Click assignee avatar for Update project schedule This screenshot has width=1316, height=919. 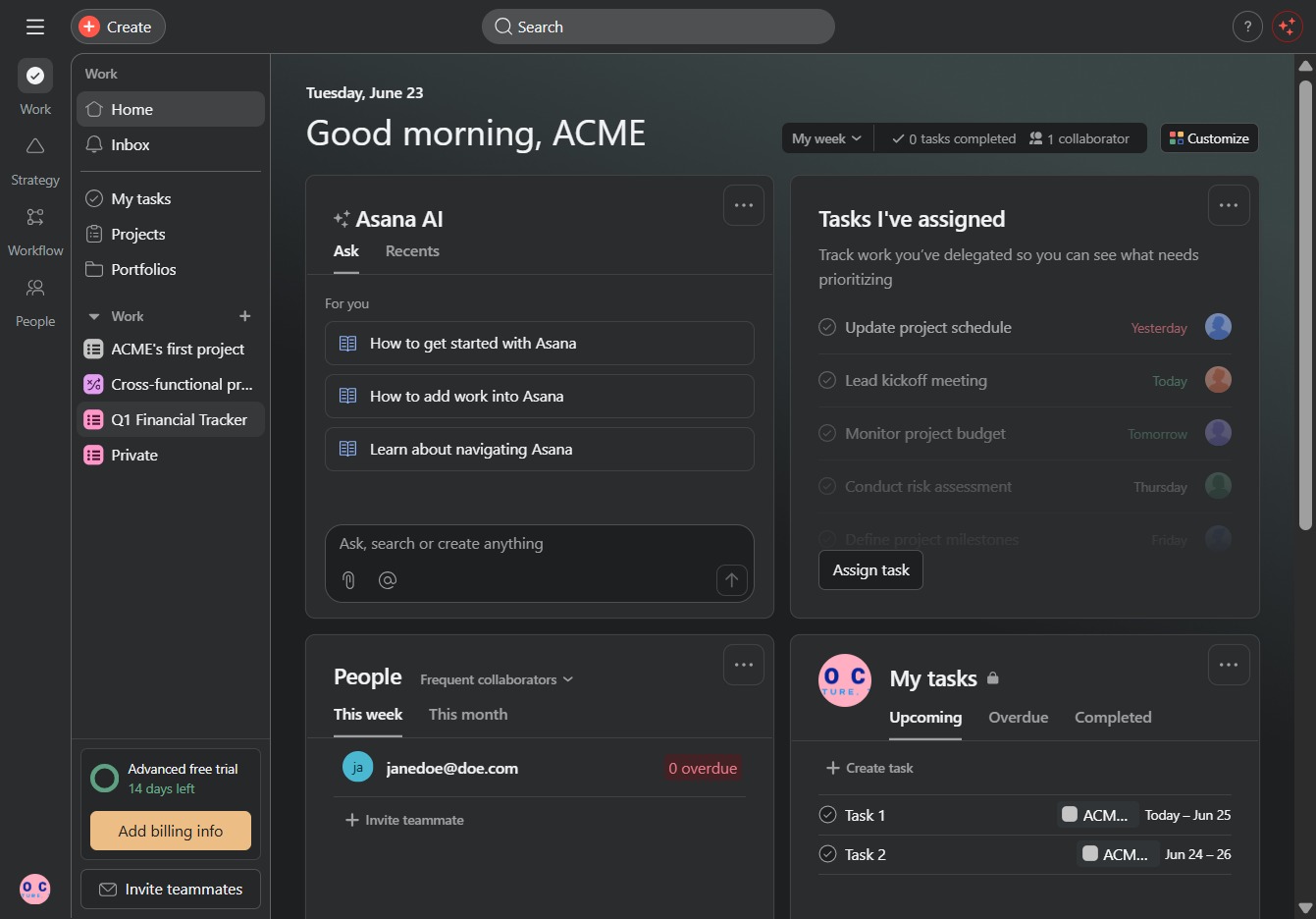(x=1218, y=327)
